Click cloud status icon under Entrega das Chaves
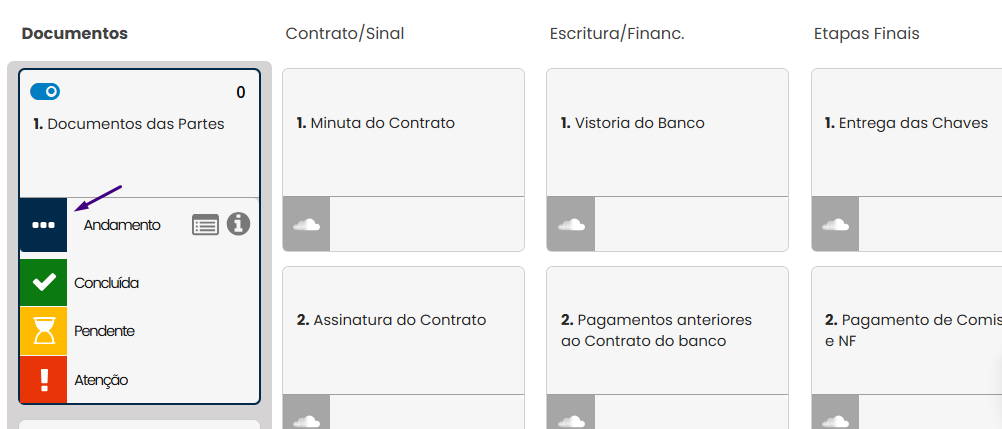 [835, 224]
